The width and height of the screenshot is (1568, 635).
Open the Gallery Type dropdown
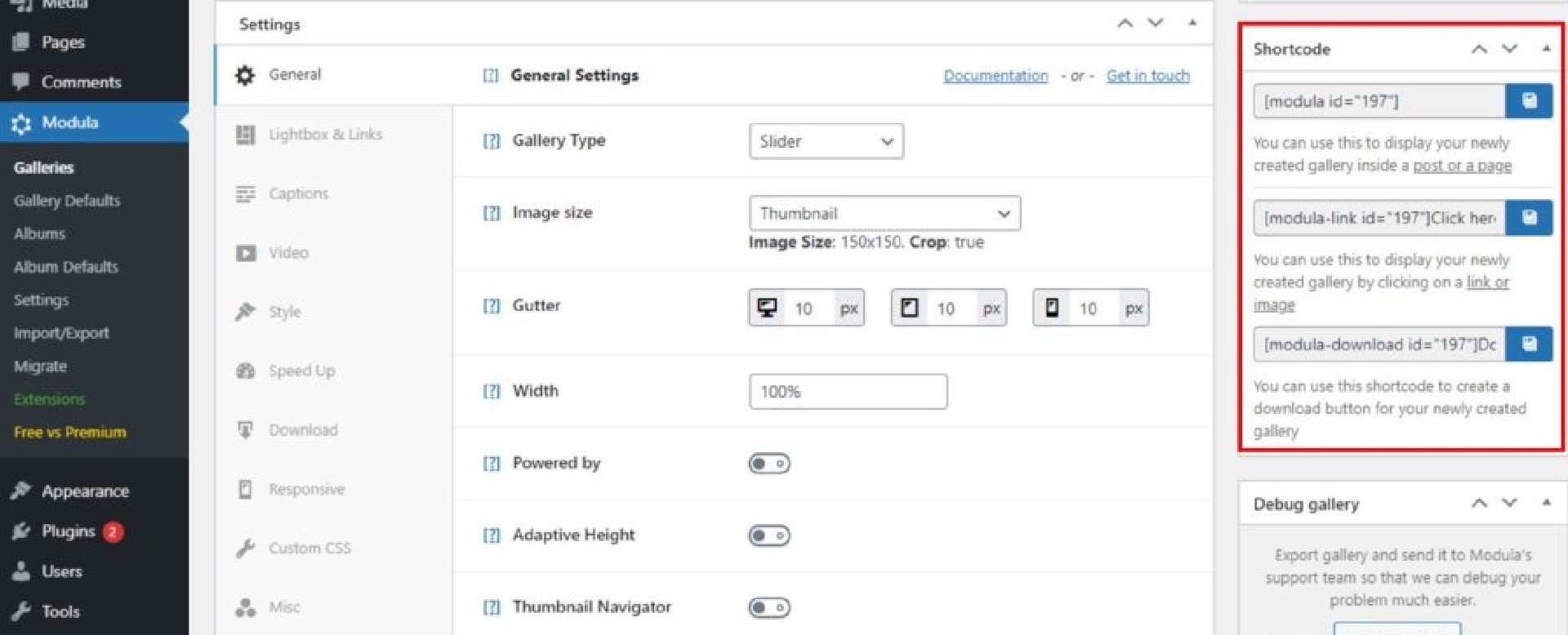826,141
